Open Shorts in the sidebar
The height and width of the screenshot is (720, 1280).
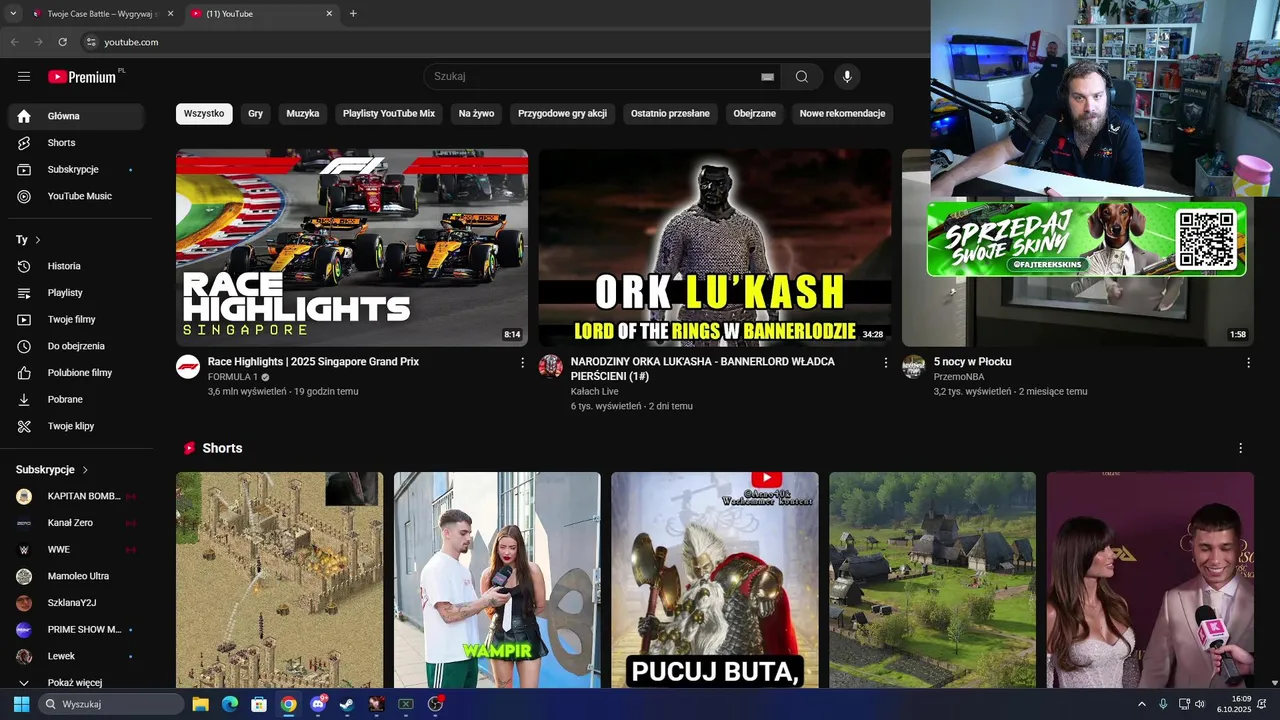(76, 143)
